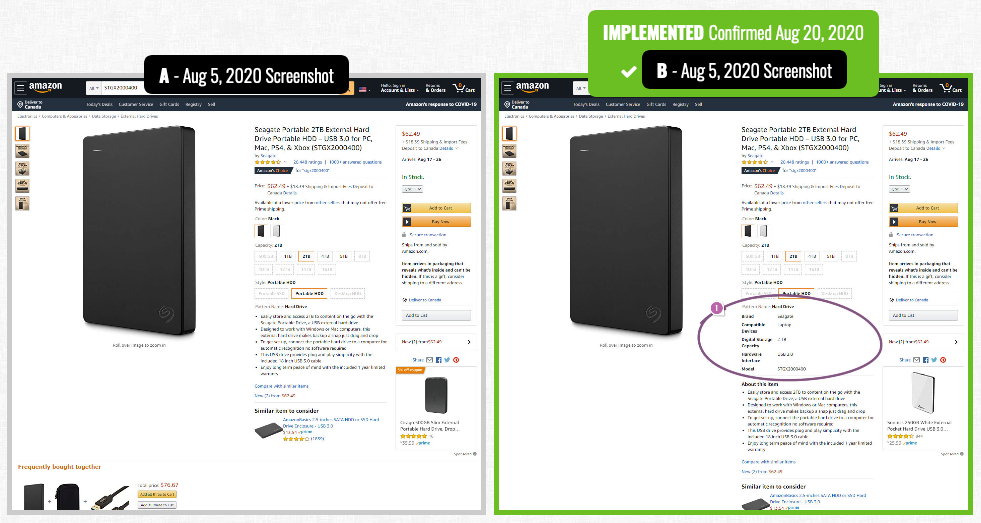Viewport: 981px width, 523px height.
Task: Select the 2TB capacity option in screenshot B
Action: point(793,256)
